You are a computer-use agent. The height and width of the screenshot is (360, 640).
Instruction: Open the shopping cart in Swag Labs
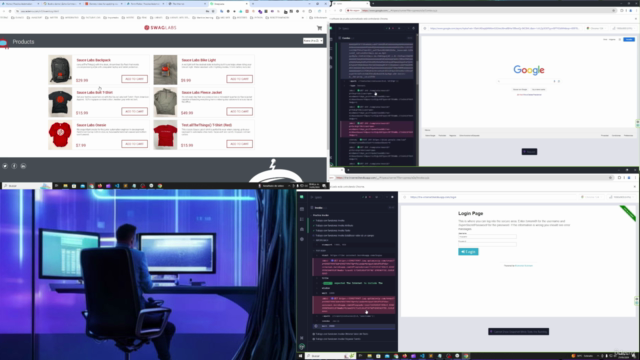click(319, 28)
